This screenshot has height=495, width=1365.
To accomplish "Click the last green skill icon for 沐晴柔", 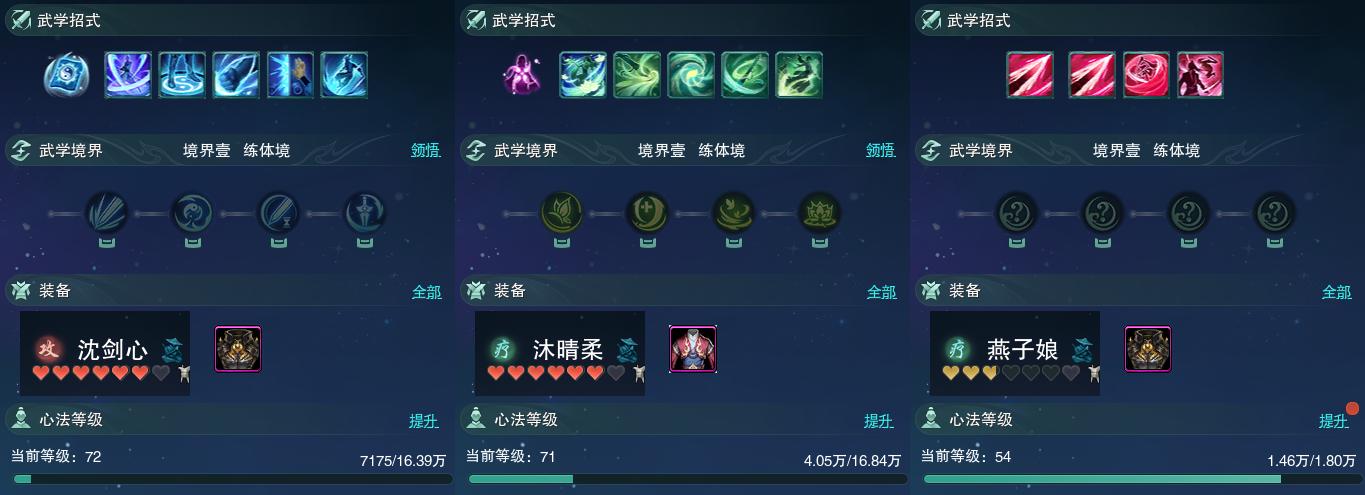I will click(799, 75).
